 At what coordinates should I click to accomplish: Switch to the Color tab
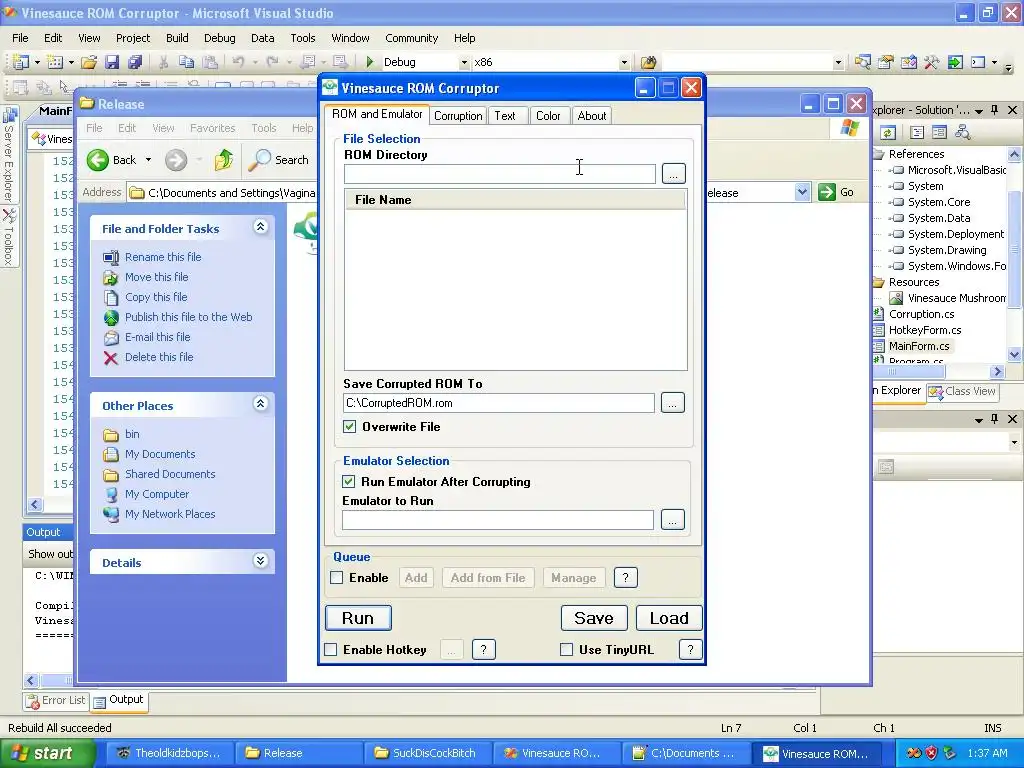(x=548, y=116)
